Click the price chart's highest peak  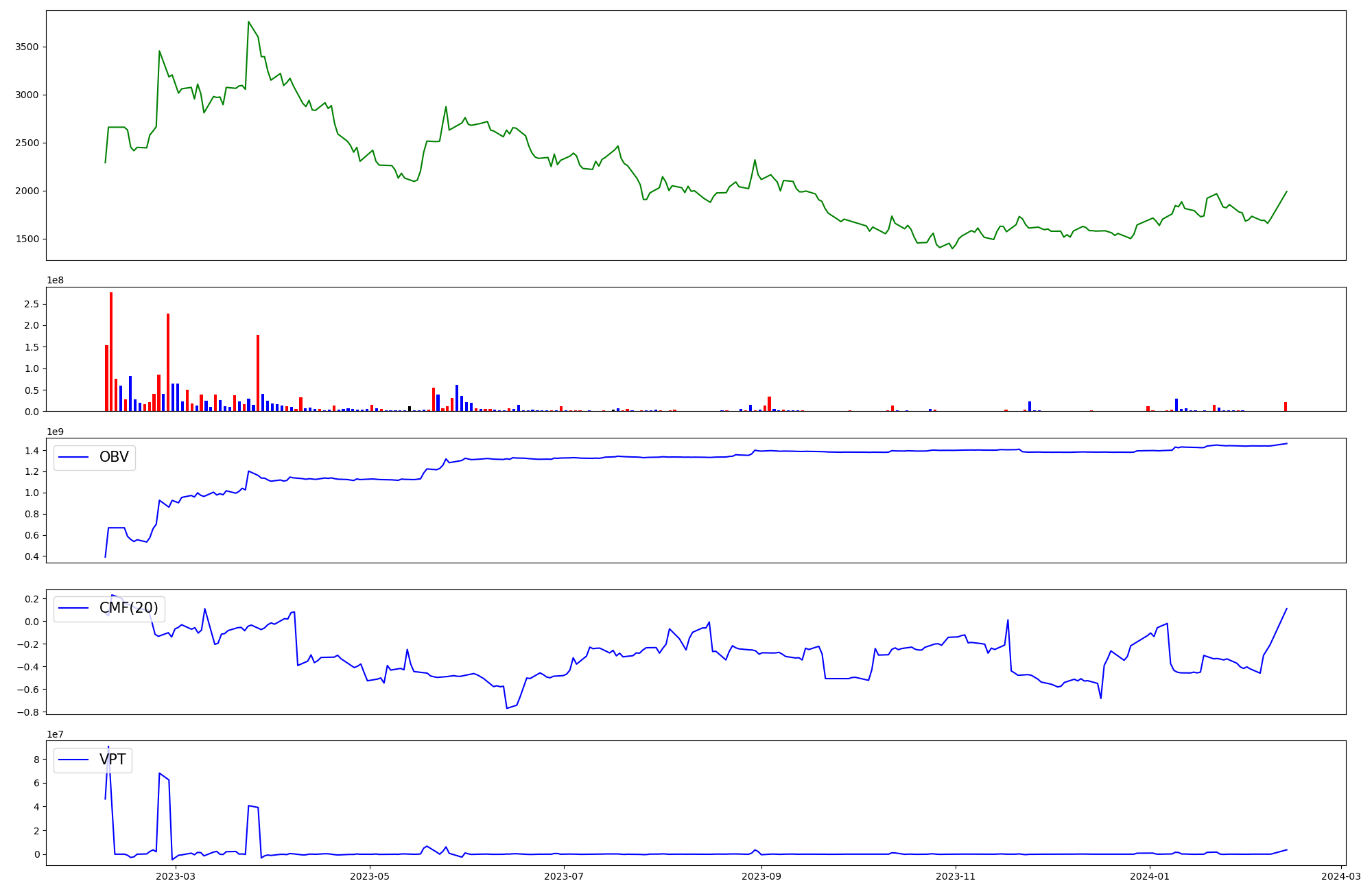pyautogui.click(x=248, y=22)
